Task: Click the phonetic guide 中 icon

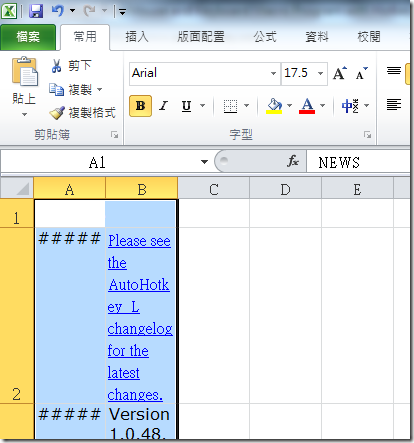Action: point(350,106)
